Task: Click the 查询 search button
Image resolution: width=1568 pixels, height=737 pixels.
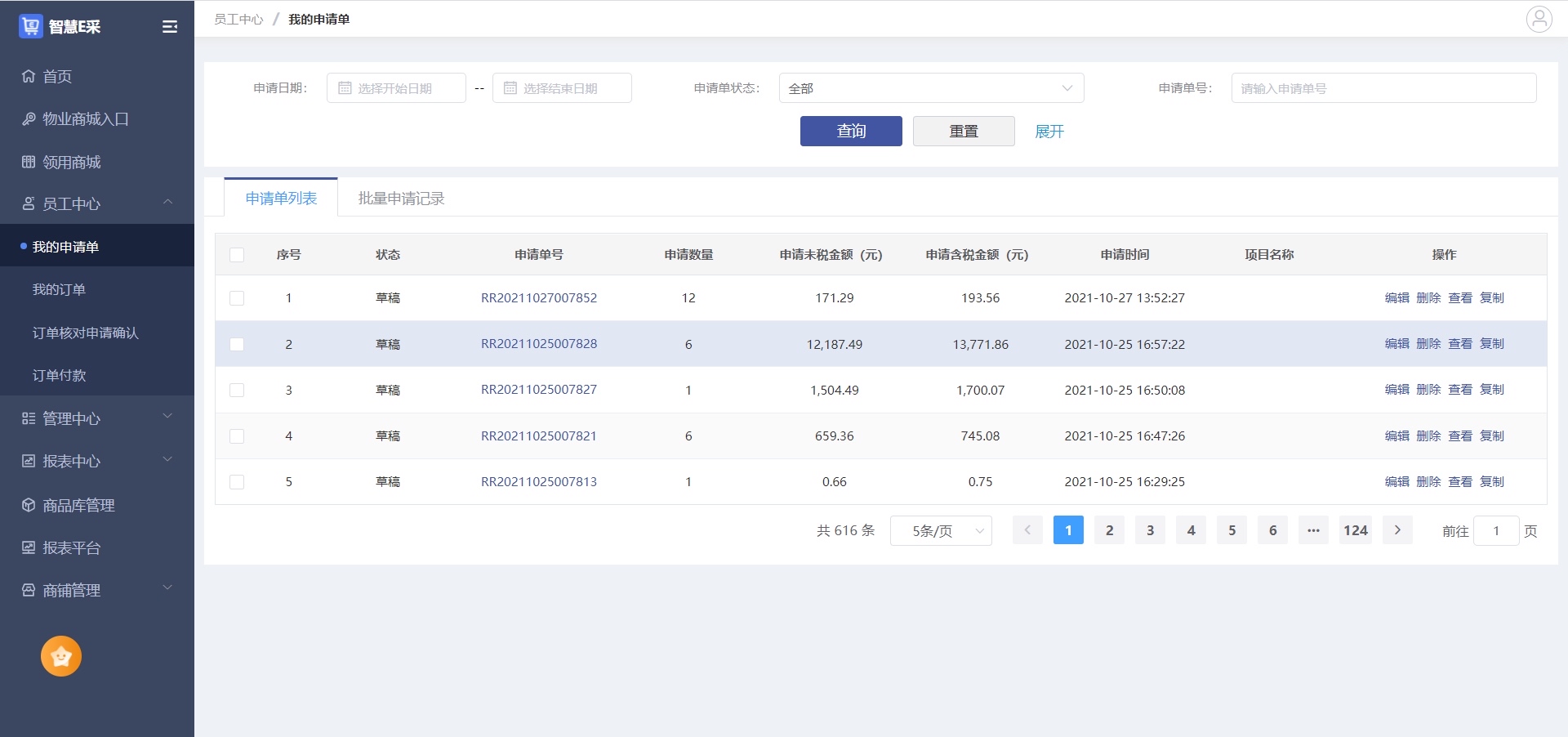Action: click(x=851, y=131)
